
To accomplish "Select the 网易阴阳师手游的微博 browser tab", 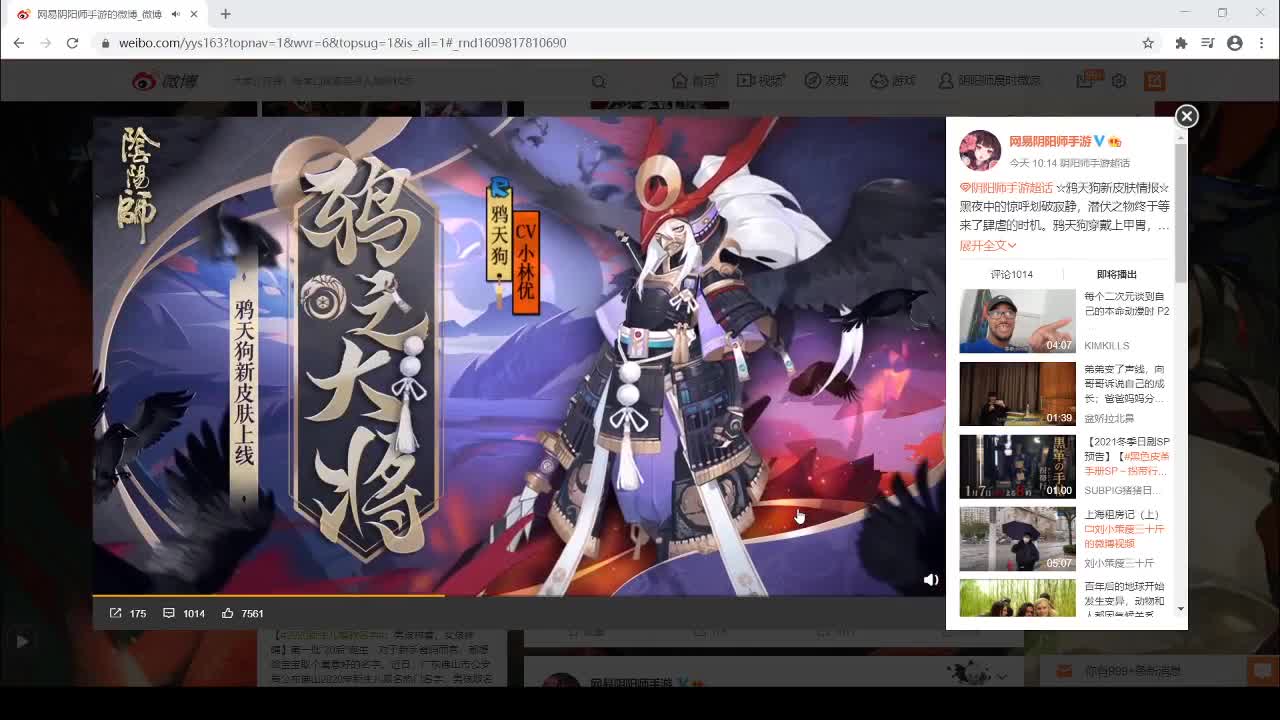I will 108,14.
